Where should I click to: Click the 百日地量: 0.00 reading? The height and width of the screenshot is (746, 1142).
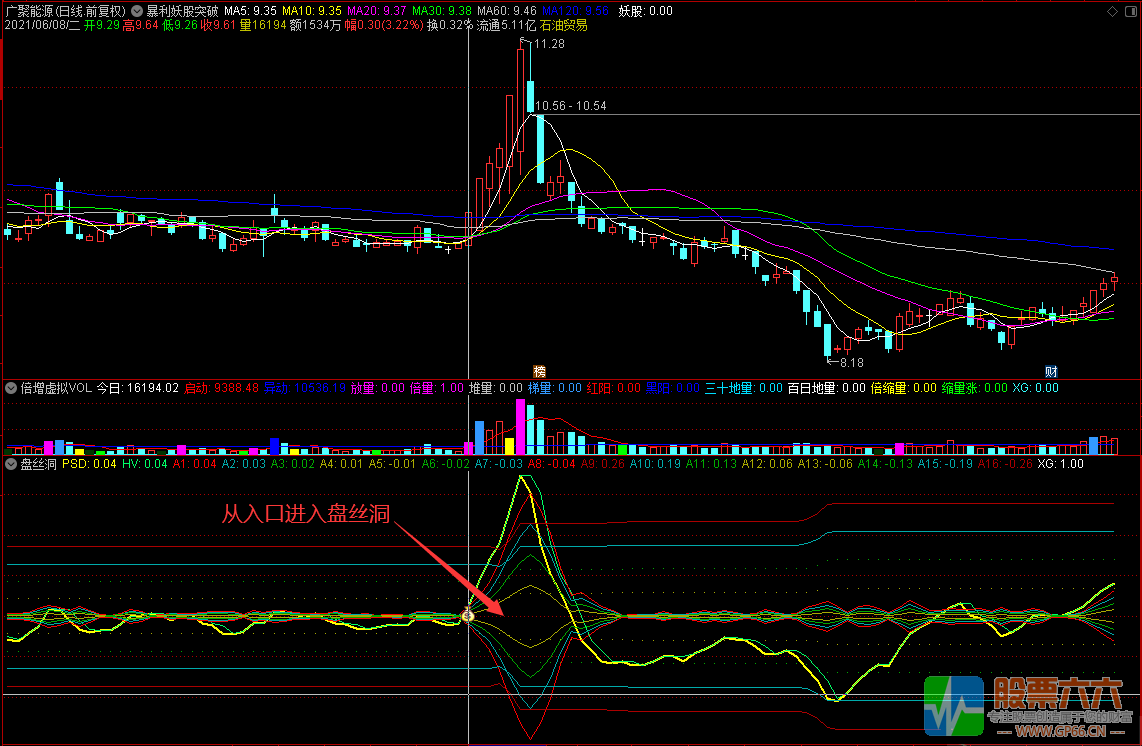pos(827,388)
